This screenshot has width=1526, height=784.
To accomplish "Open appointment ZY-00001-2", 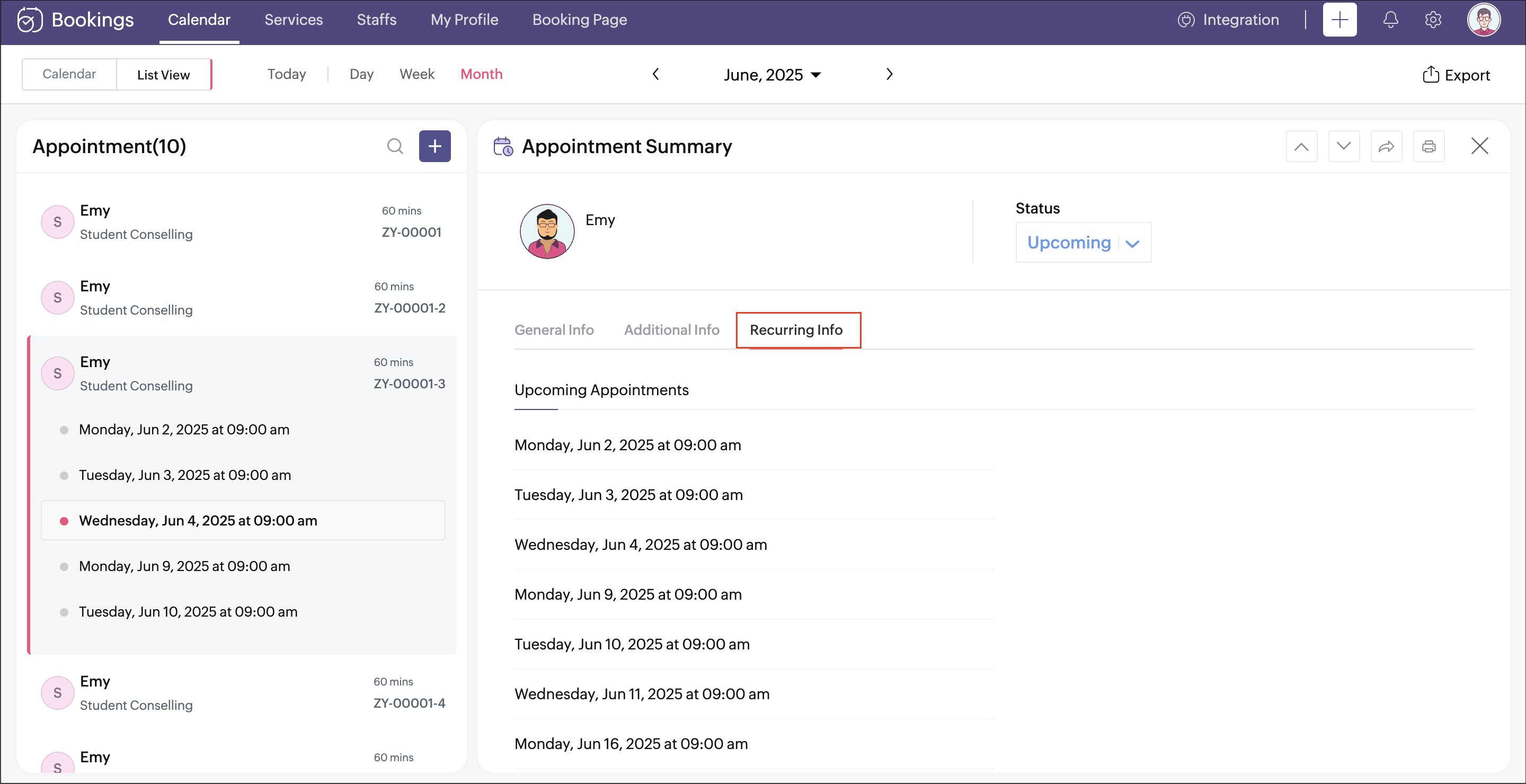I will point(242,298).
